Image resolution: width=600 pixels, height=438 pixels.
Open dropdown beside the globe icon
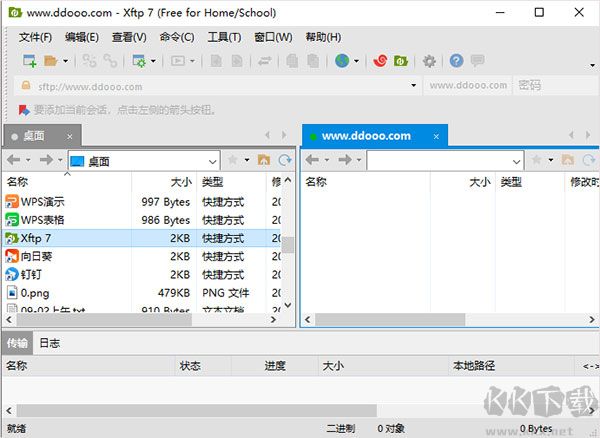(356, 61)
